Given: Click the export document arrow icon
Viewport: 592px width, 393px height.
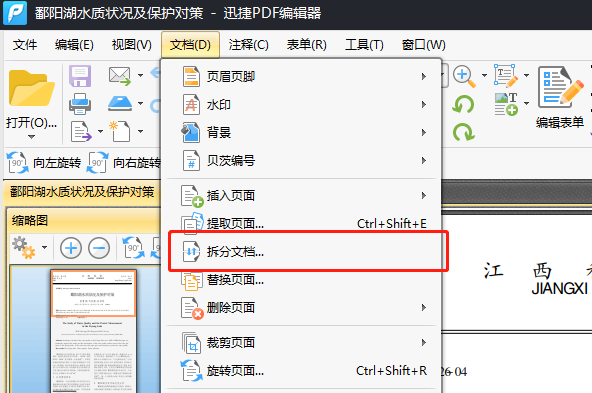Looking at the screenshot, I should click(x=81, y=131).
